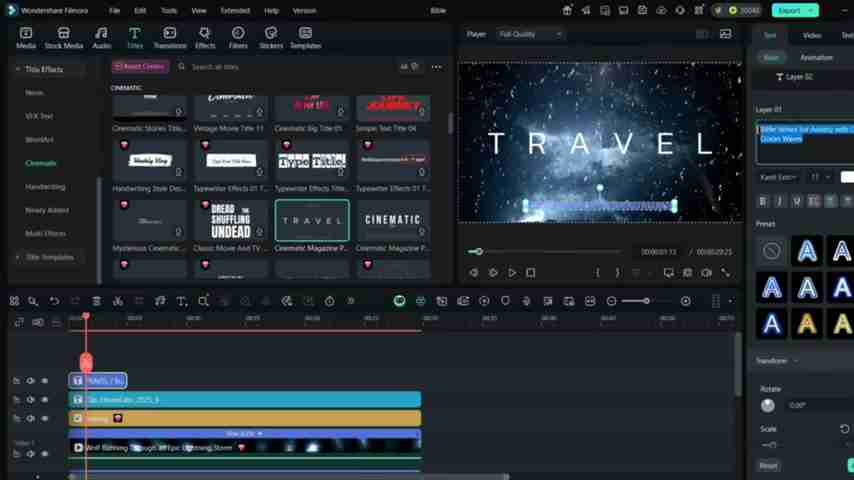
Task: Select the WordArt title category
Action: 39,139
